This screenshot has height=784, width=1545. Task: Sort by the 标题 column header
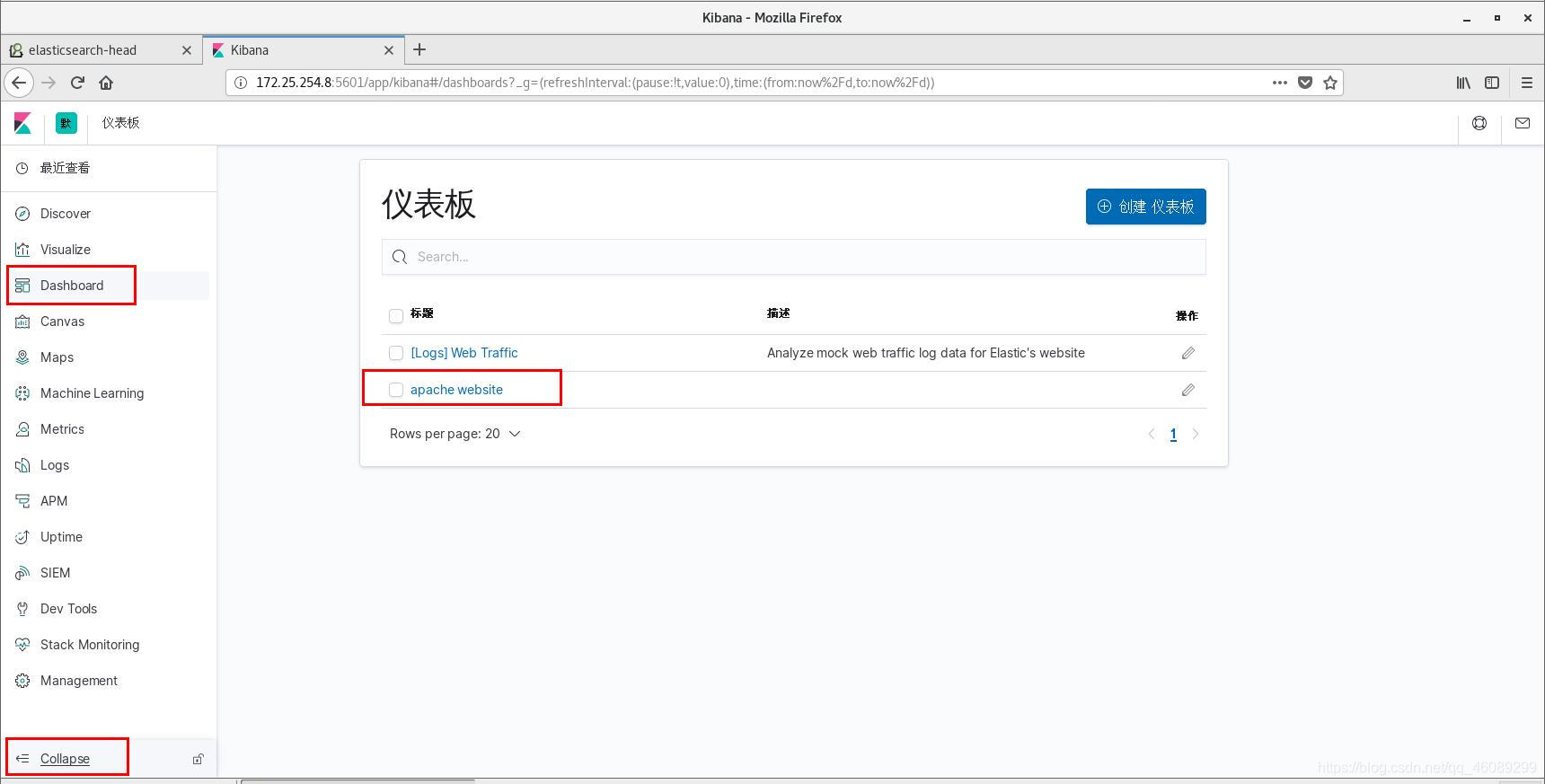click(x=422, y=313)
